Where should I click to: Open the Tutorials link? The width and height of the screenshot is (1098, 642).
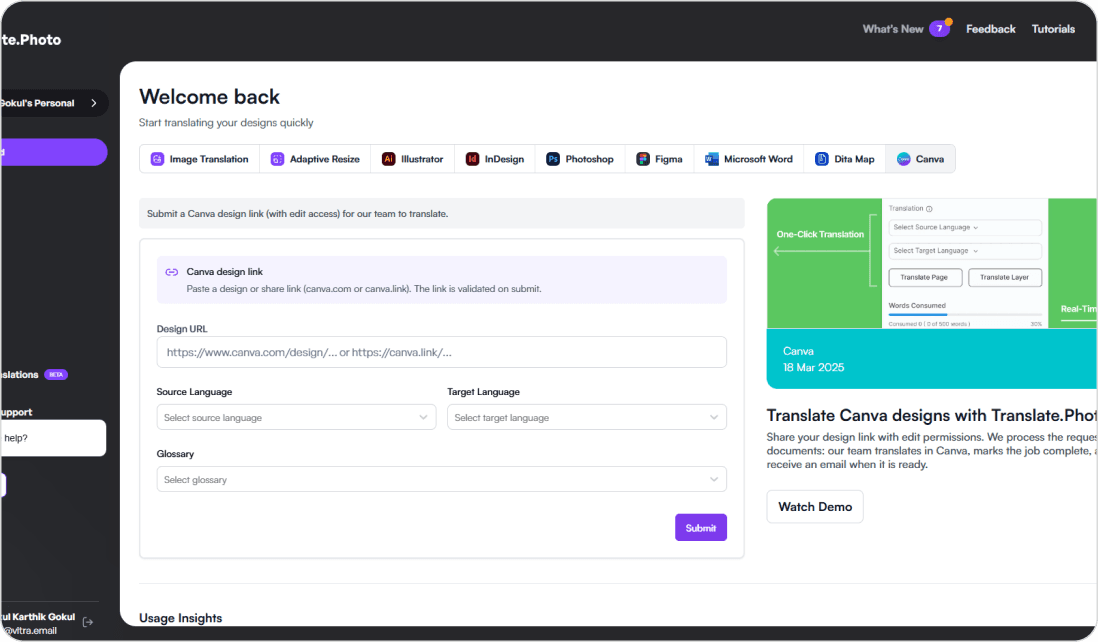pos(1053,29)
